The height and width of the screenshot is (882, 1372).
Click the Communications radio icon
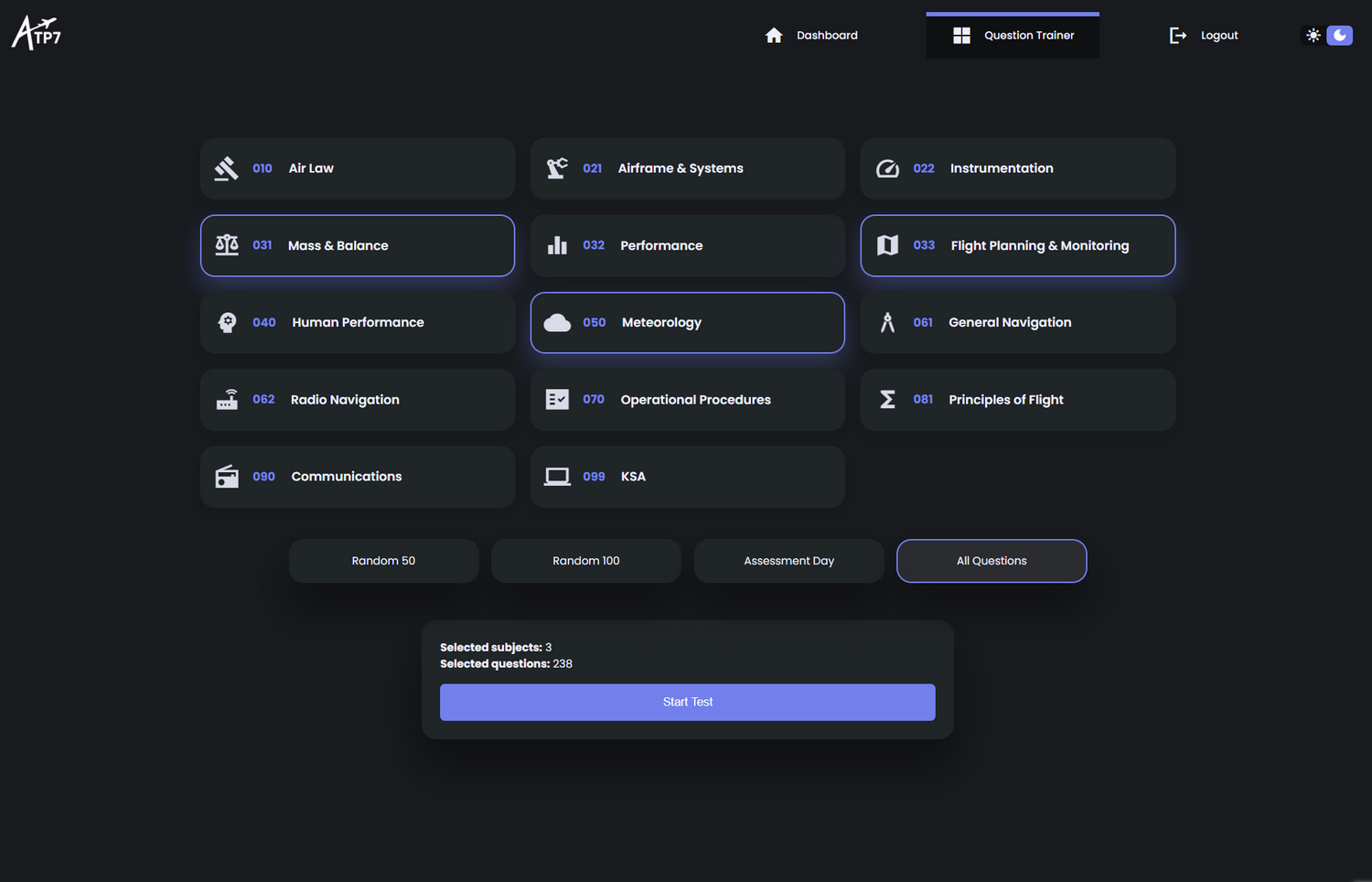coord(227,477)
